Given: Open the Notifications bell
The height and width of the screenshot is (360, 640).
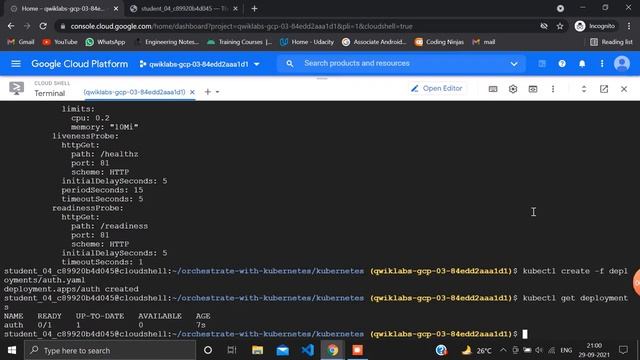Looking at the screenshot, I should (x=582, y=64).
